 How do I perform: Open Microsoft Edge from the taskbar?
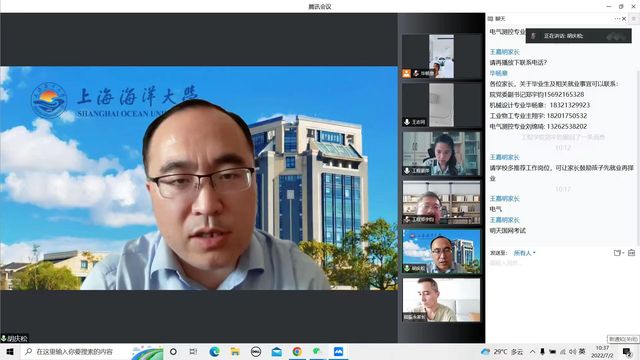215,351
